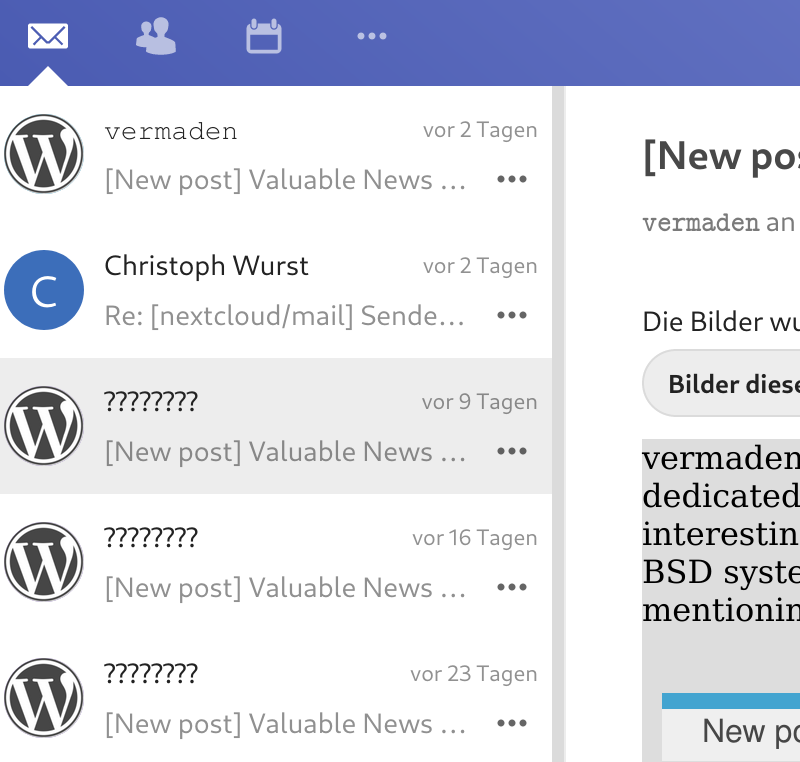Click Christoph Wurst's blue initial avatar
This screenshot has width=800, height=762.
pos(44,289)
